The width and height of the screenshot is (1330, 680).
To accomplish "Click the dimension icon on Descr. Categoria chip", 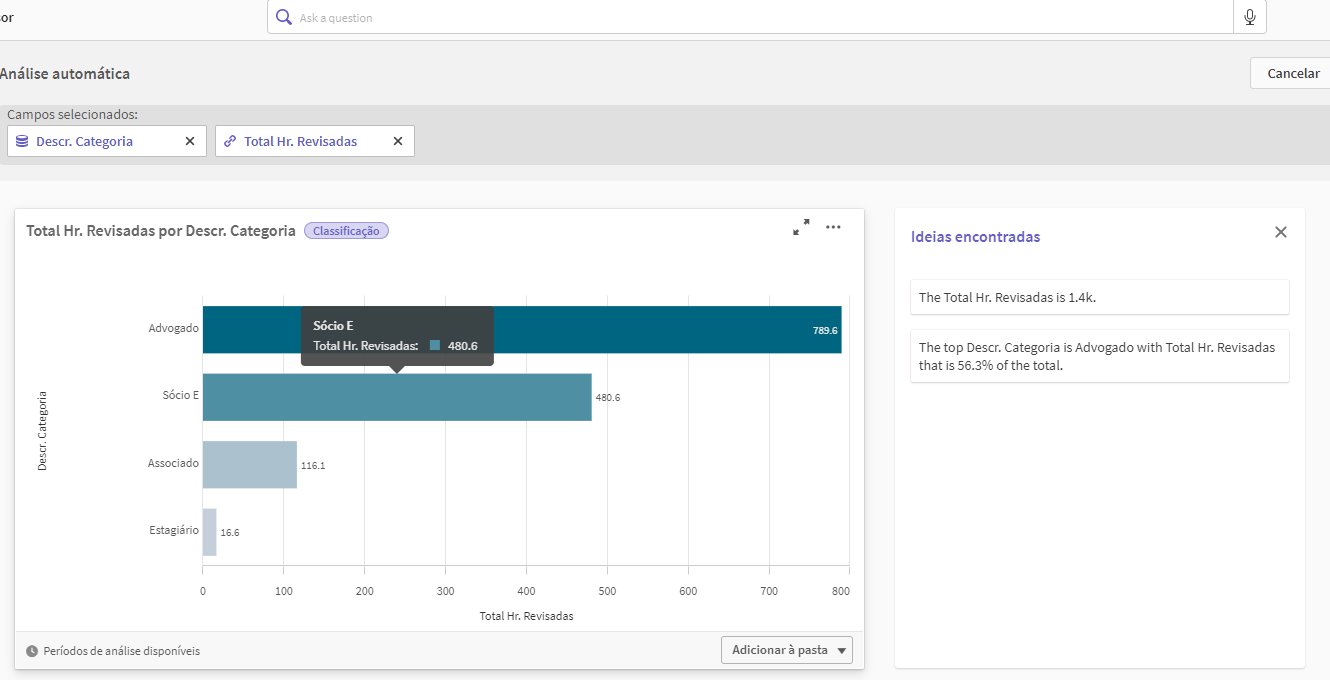I will pos(22,140).
